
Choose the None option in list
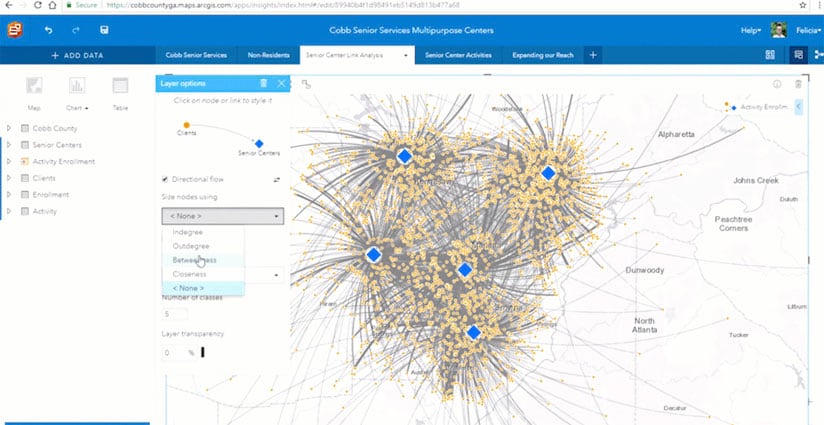(x=203, y=288)
